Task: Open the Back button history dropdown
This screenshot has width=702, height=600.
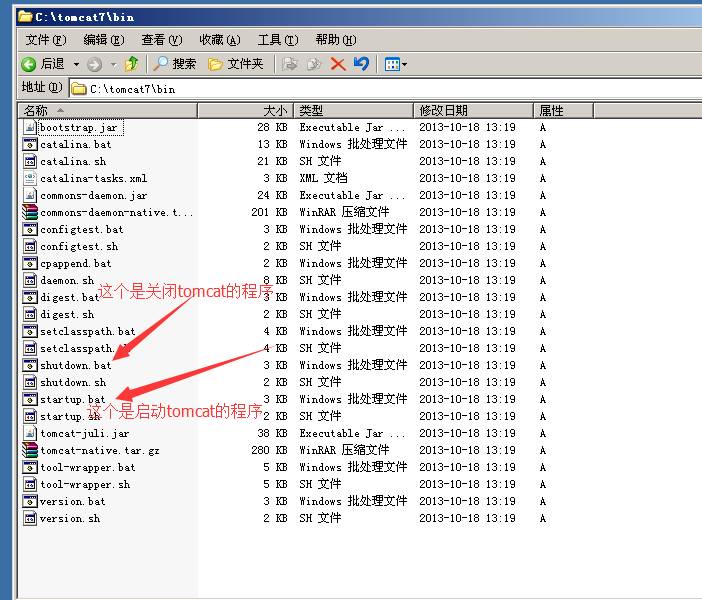Action: click(x=77, y=64)
